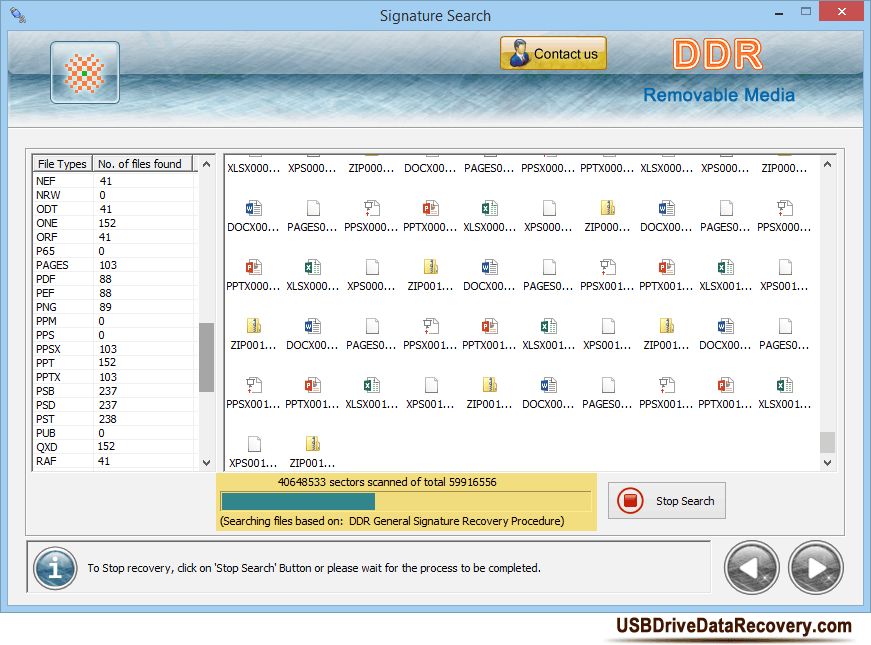
Task: Select the RAF file type row
Action: (x=114, y=461)
